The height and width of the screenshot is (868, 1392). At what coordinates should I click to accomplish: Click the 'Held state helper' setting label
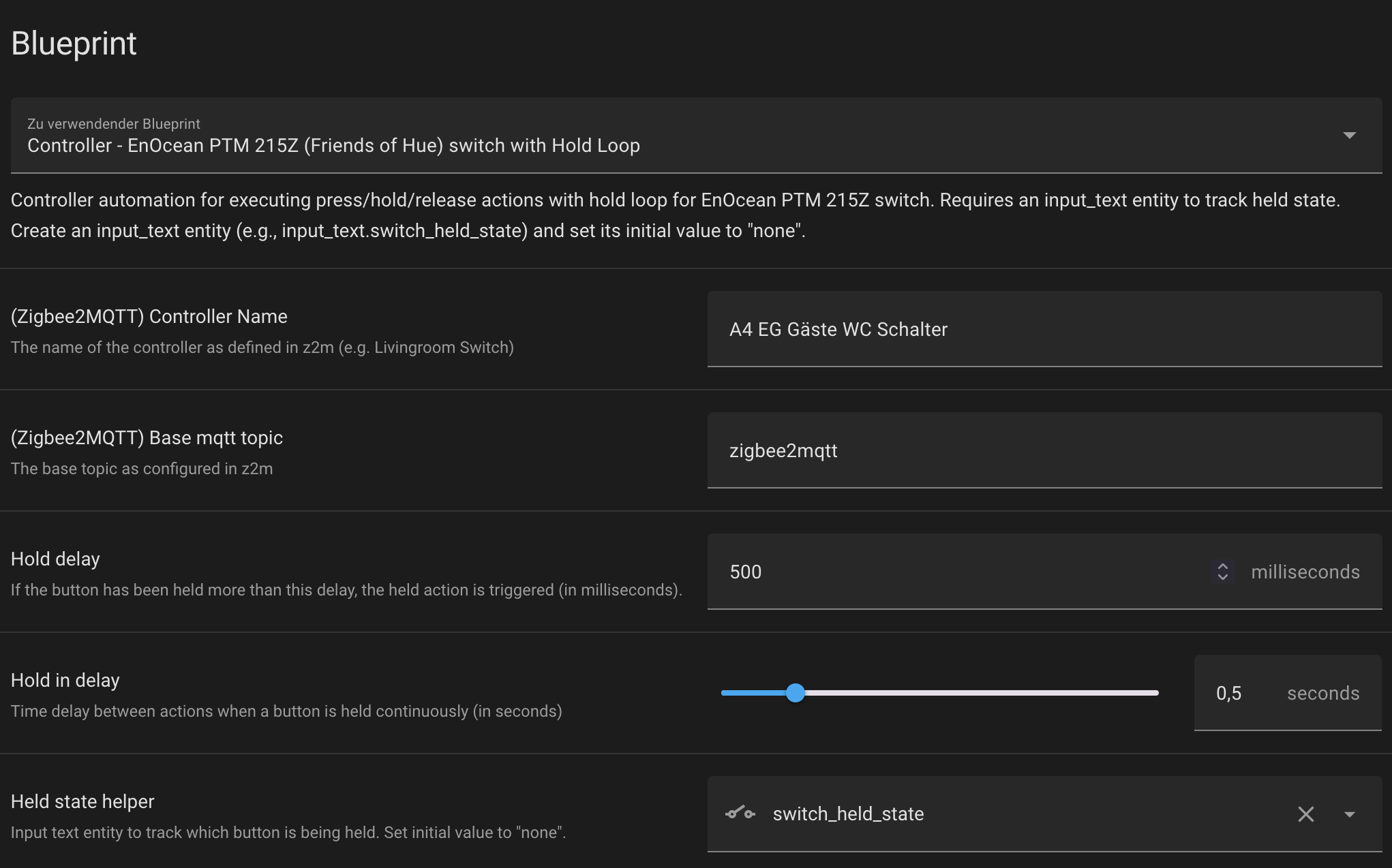click(x=82, y=802)
